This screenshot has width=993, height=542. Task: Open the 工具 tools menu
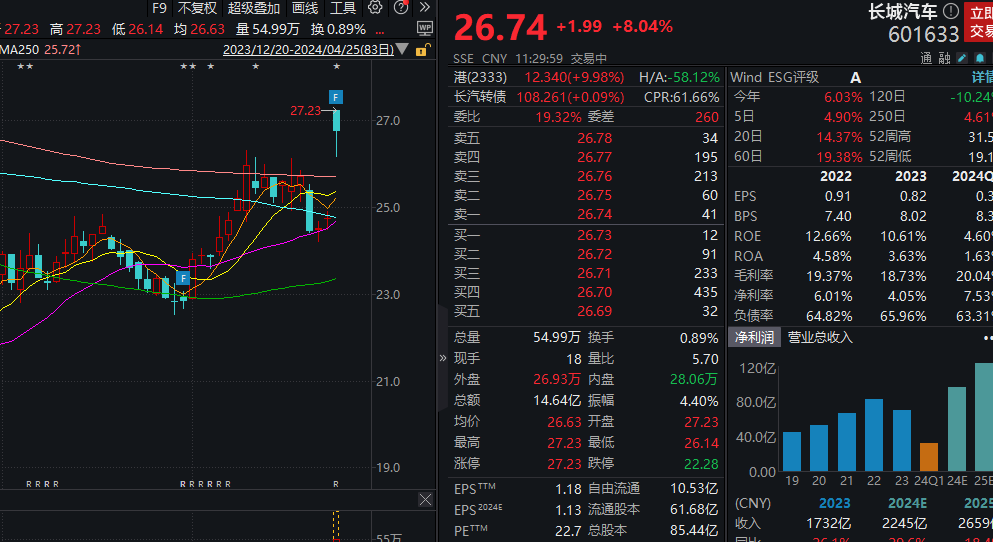(x=343, y=8)
